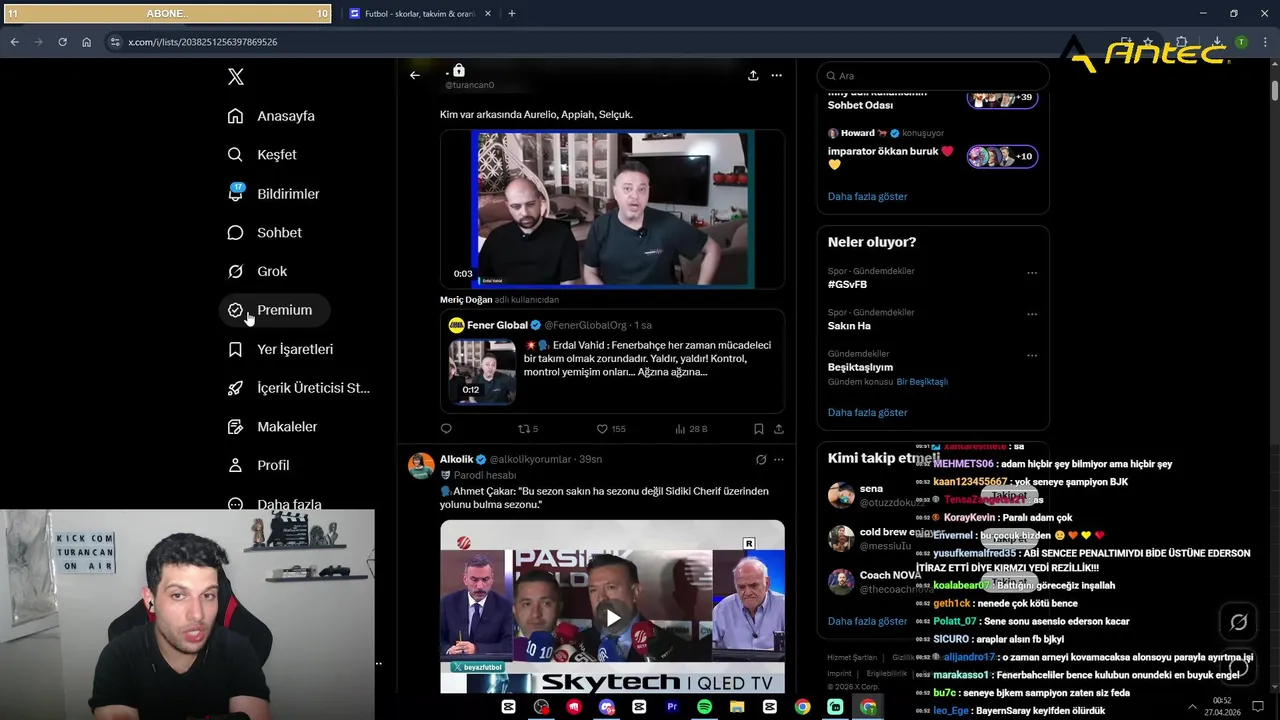Open İçerik Üreticisi Stüdyosu
The image size is (1280, 720).
299,388
